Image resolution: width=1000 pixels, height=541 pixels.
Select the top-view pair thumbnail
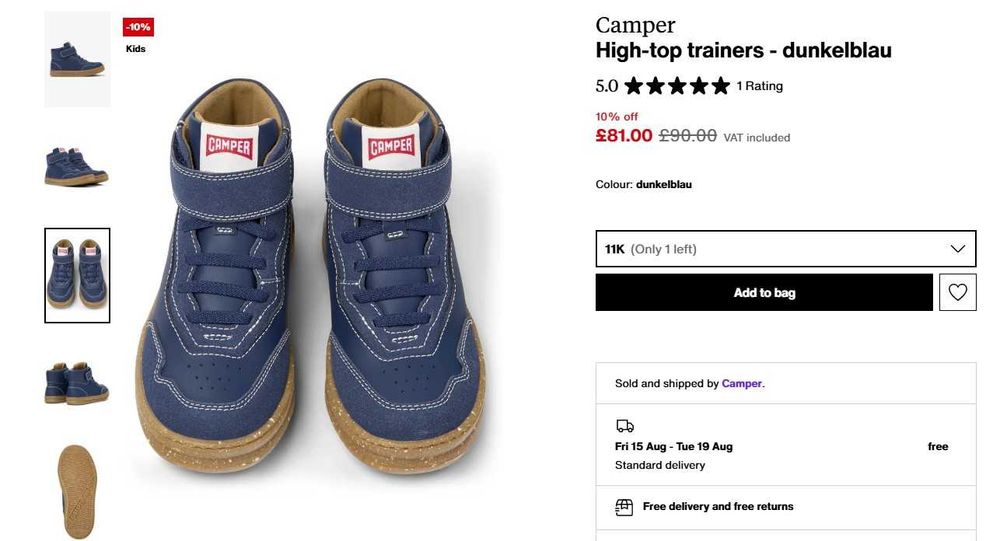tap(77, 275)
